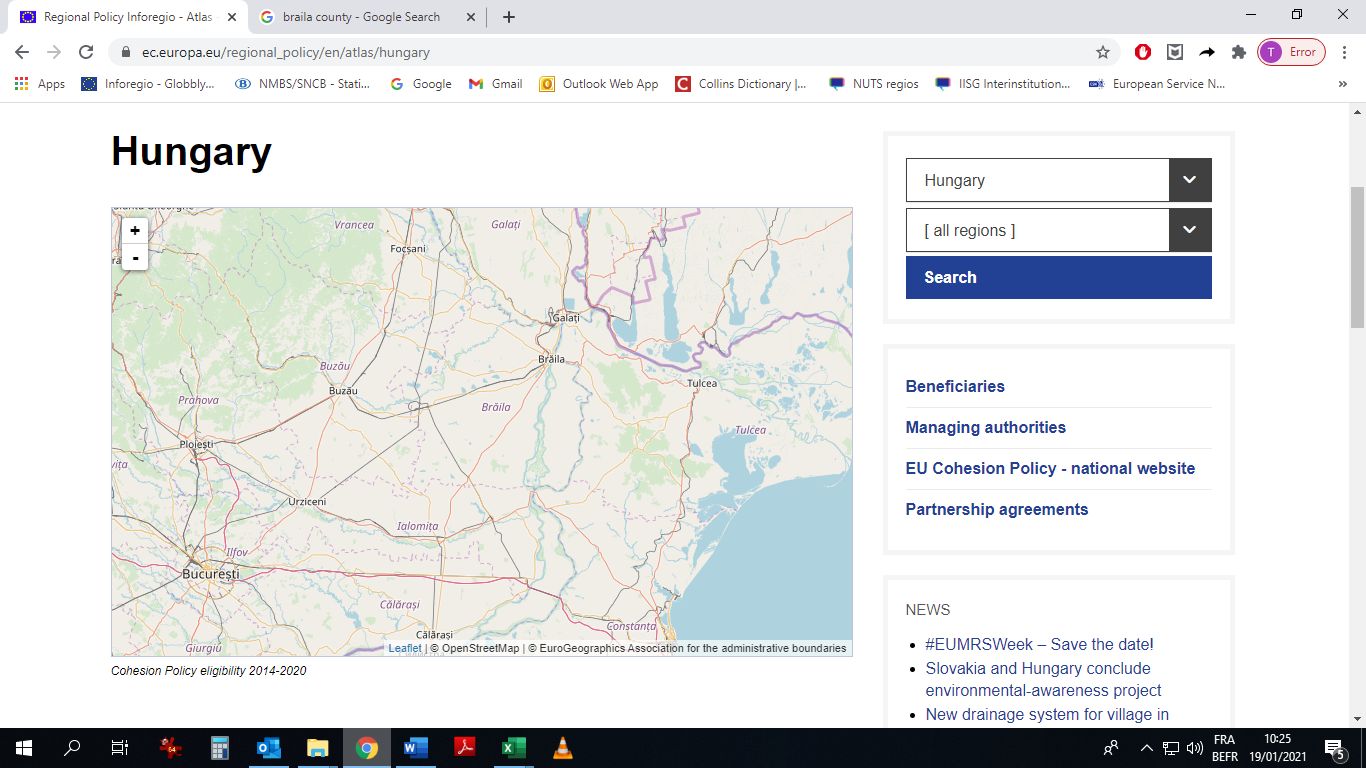The height and width of the screenshot is (768, 1366).
Task: Click the blue Search button
Action: click(x=1059, y=277)
